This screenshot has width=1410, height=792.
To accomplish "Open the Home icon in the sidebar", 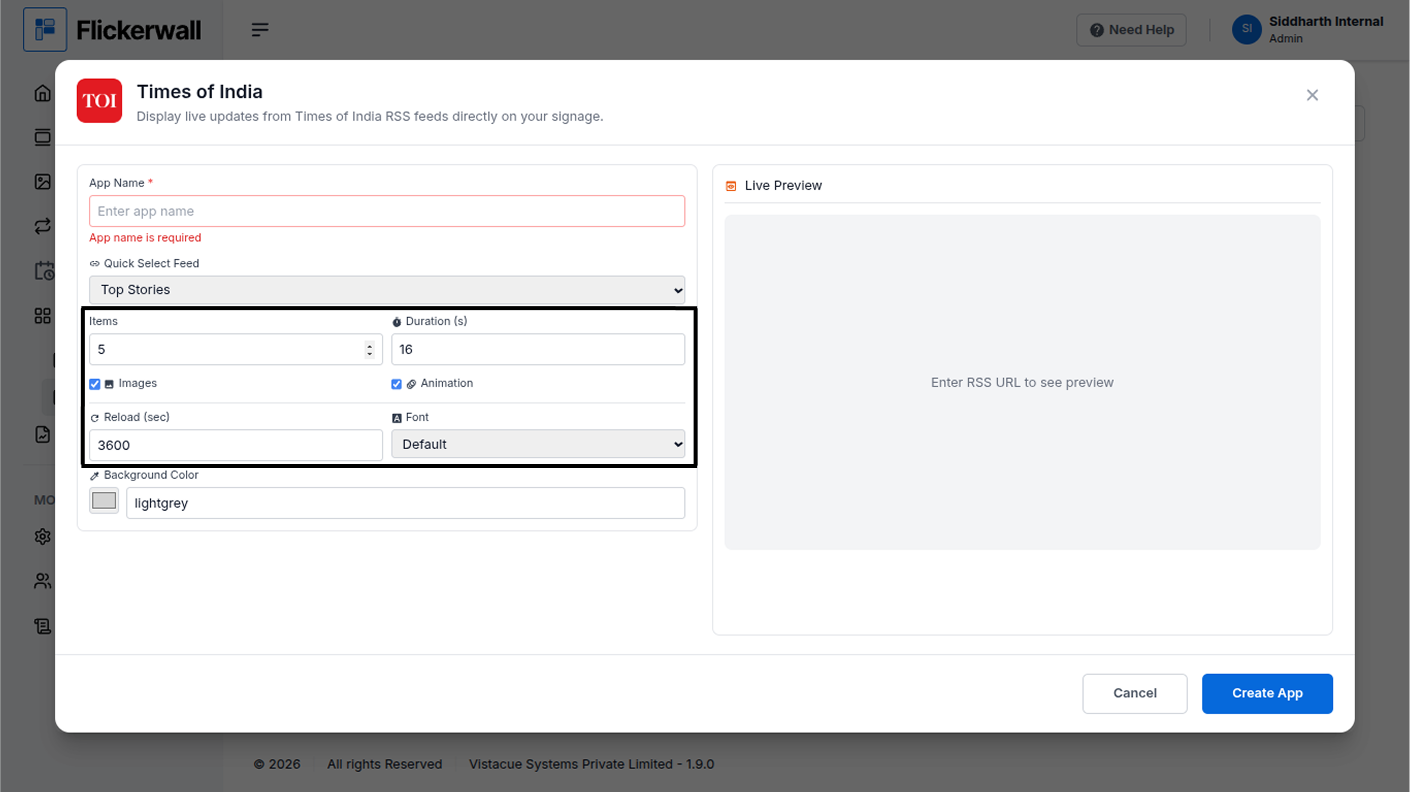I will [42, 93].
